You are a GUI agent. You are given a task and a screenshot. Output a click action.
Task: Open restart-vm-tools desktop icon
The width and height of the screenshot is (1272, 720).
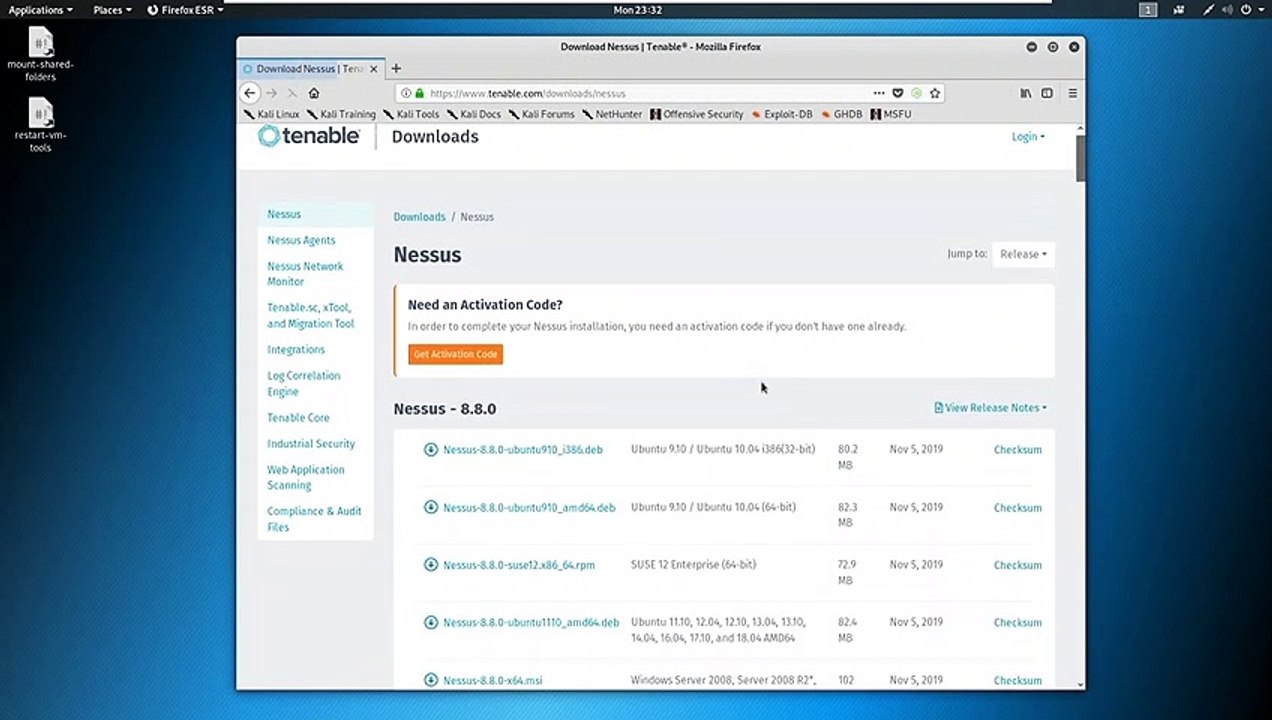pos(40,126)
